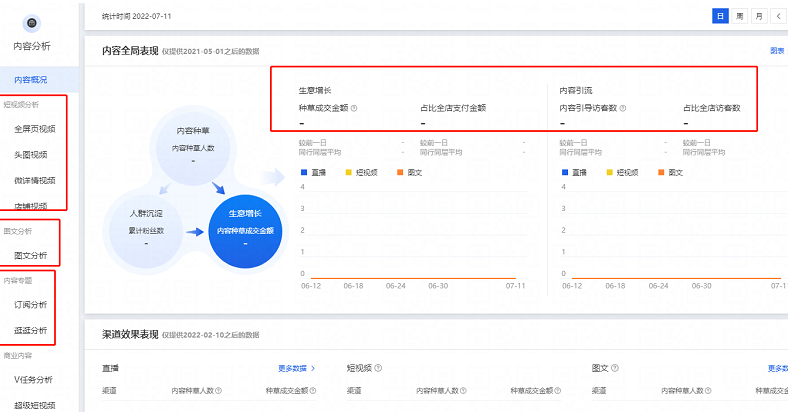798x413 pixels.
Task: Click the round logo icon above 内容分析
Action: click(32, 23)
